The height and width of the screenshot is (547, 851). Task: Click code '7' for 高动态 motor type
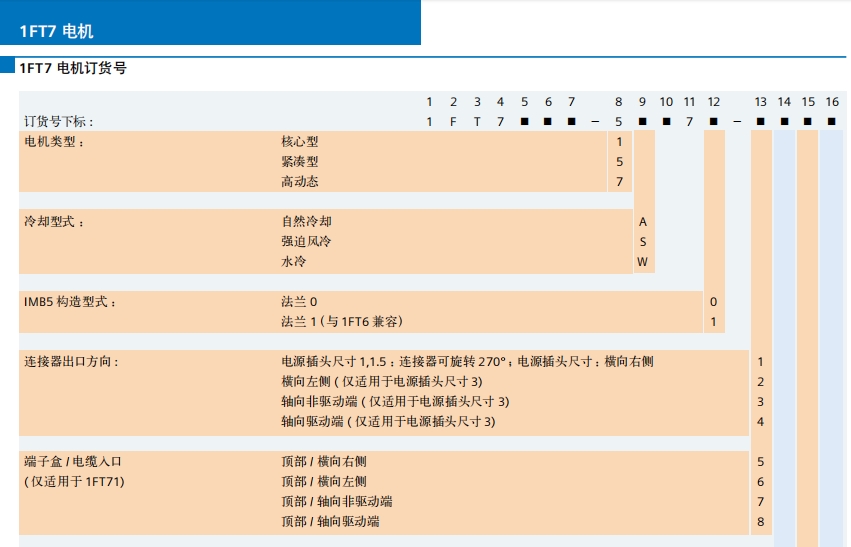click(619, 182)
